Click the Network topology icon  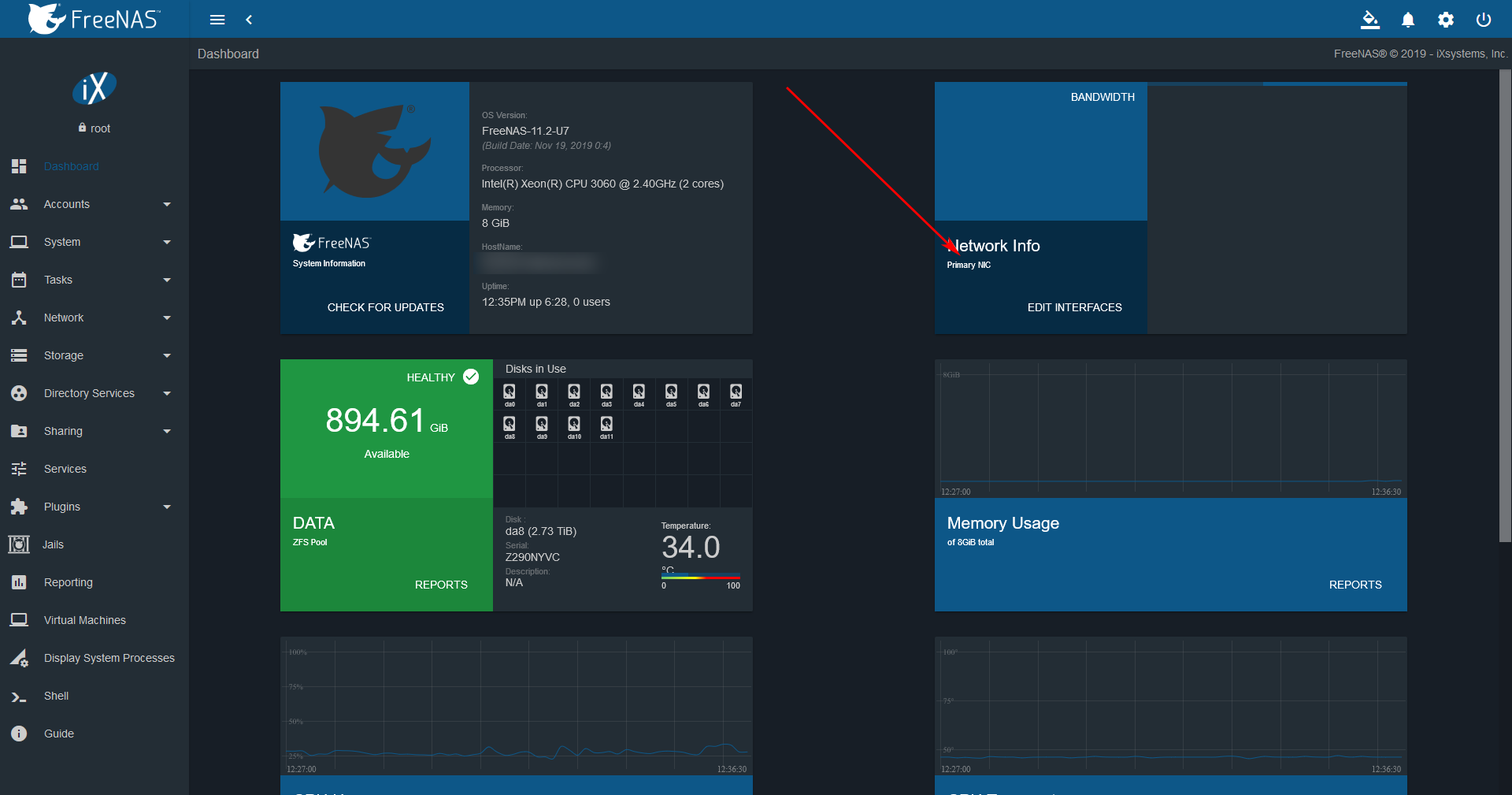[x=19, y=318]
